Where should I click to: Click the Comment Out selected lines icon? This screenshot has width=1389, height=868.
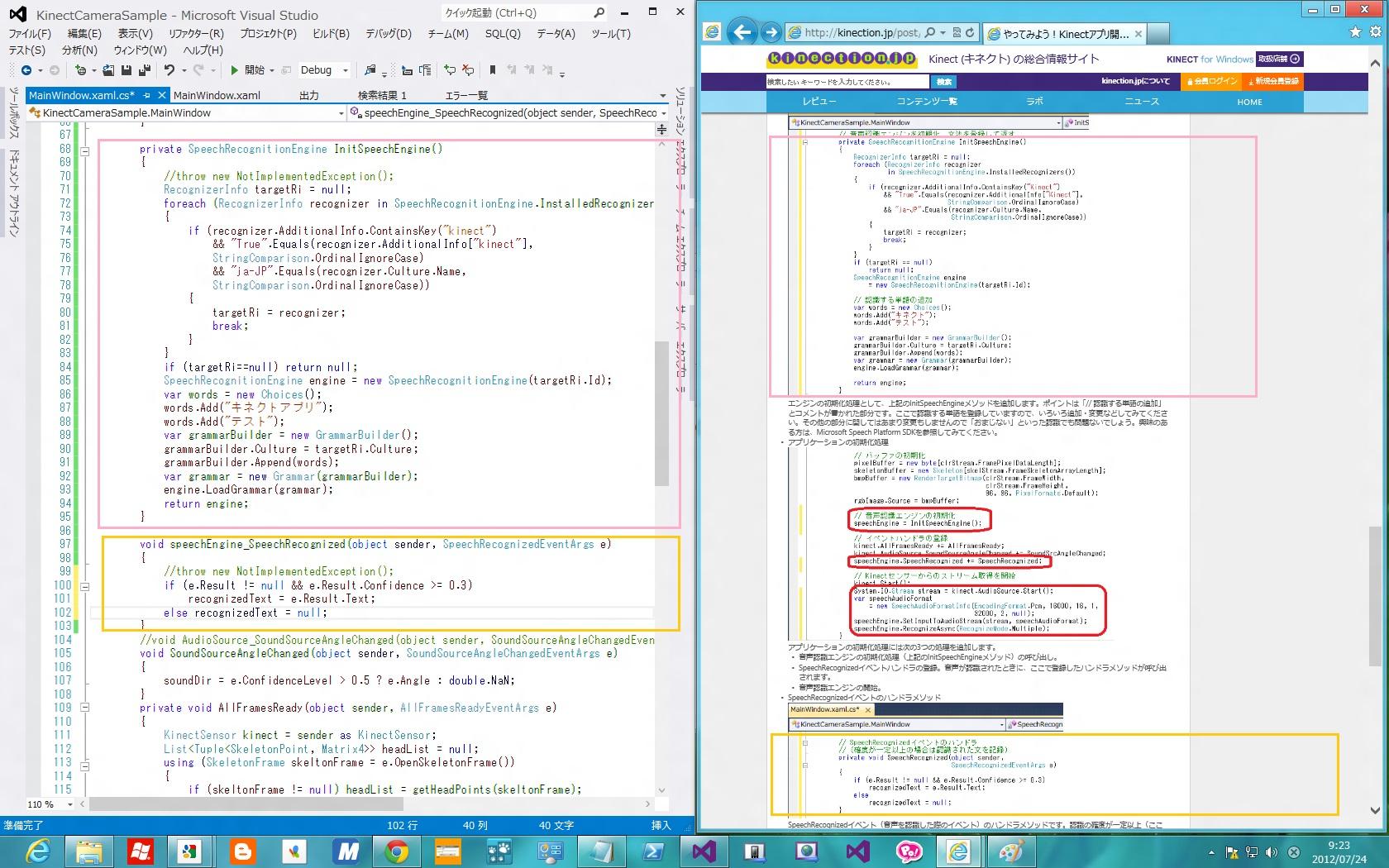(449, 70)
